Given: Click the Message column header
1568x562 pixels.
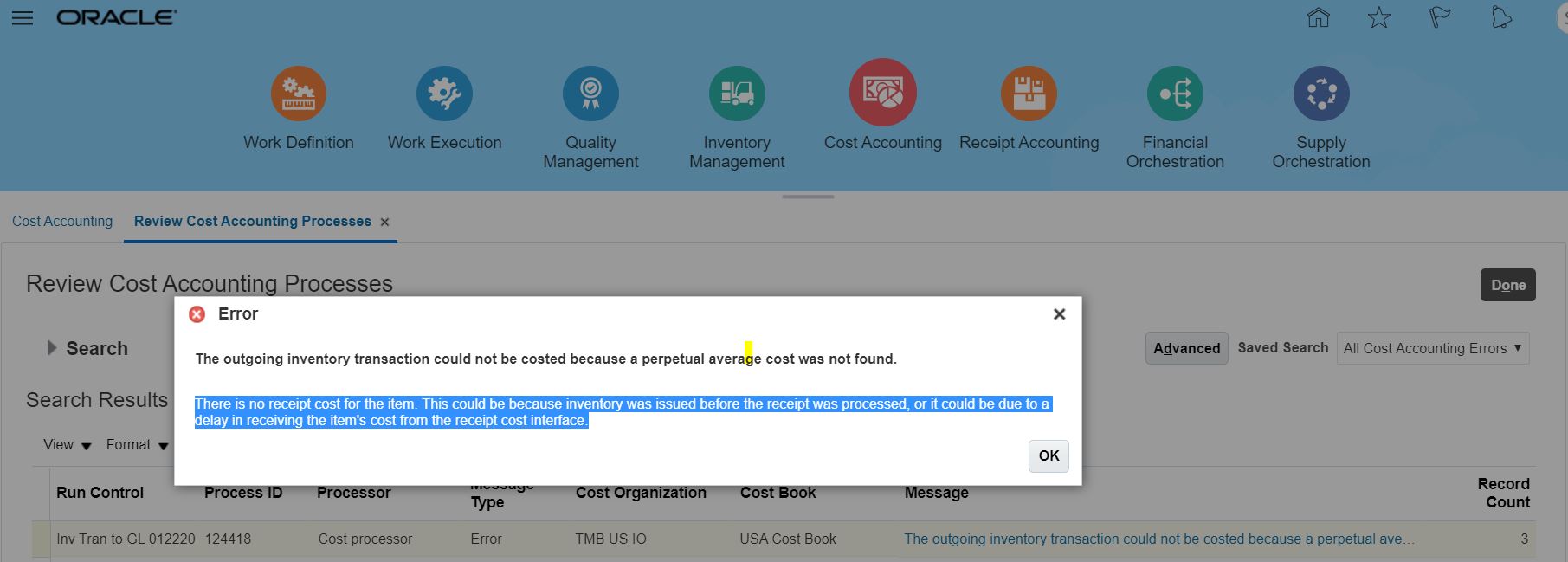Looking at the screenshot, I should coord(936,493).
